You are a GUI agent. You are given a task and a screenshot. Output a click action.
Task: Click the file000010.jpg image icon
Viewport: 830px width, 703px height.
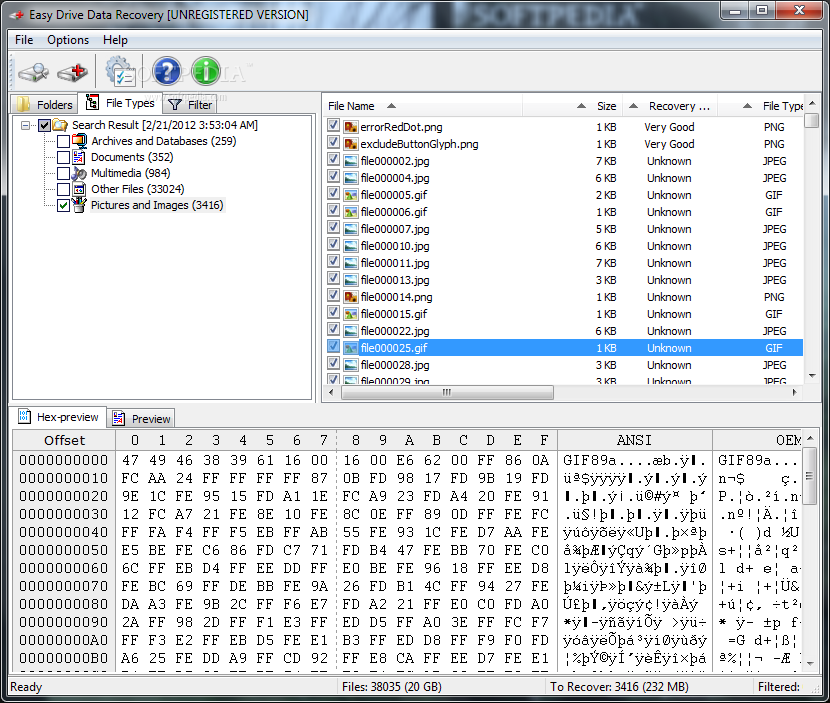coord(350,246)
